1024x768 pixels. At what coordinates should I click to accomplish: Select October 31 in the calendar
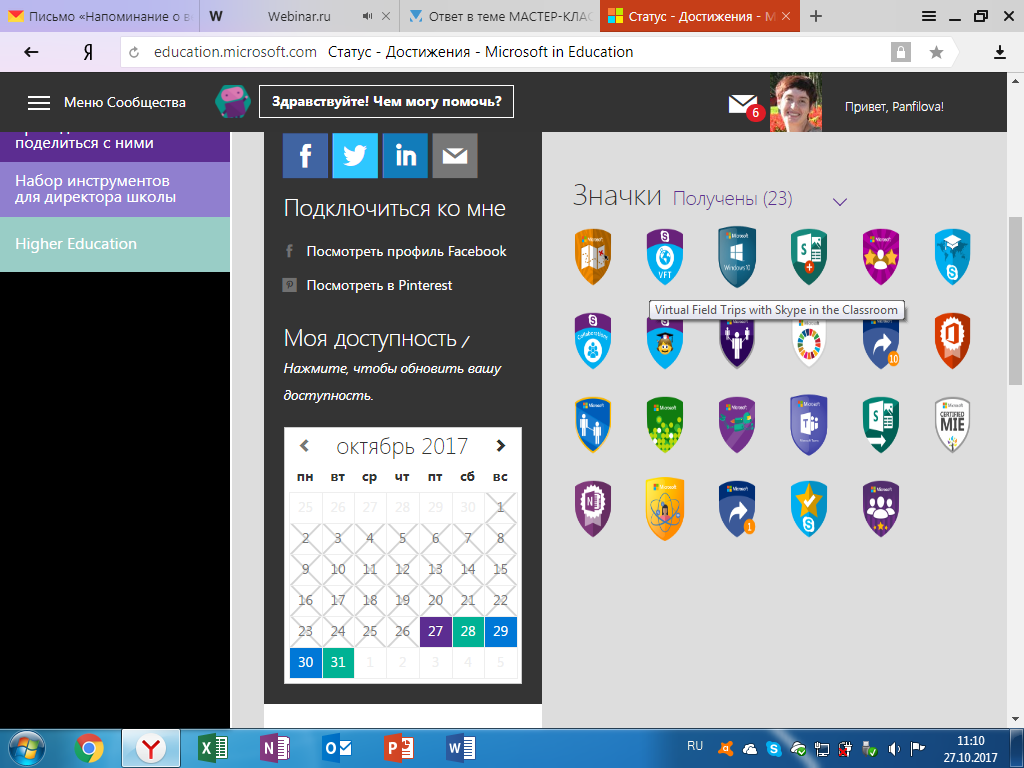(338, 662)
